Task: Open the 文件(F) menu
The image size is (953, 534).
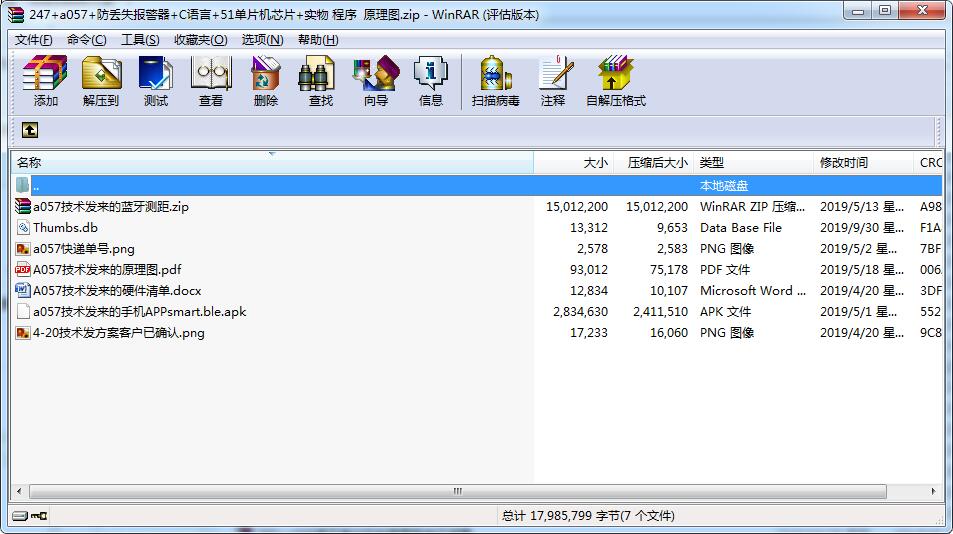Action: click(33, 39)
